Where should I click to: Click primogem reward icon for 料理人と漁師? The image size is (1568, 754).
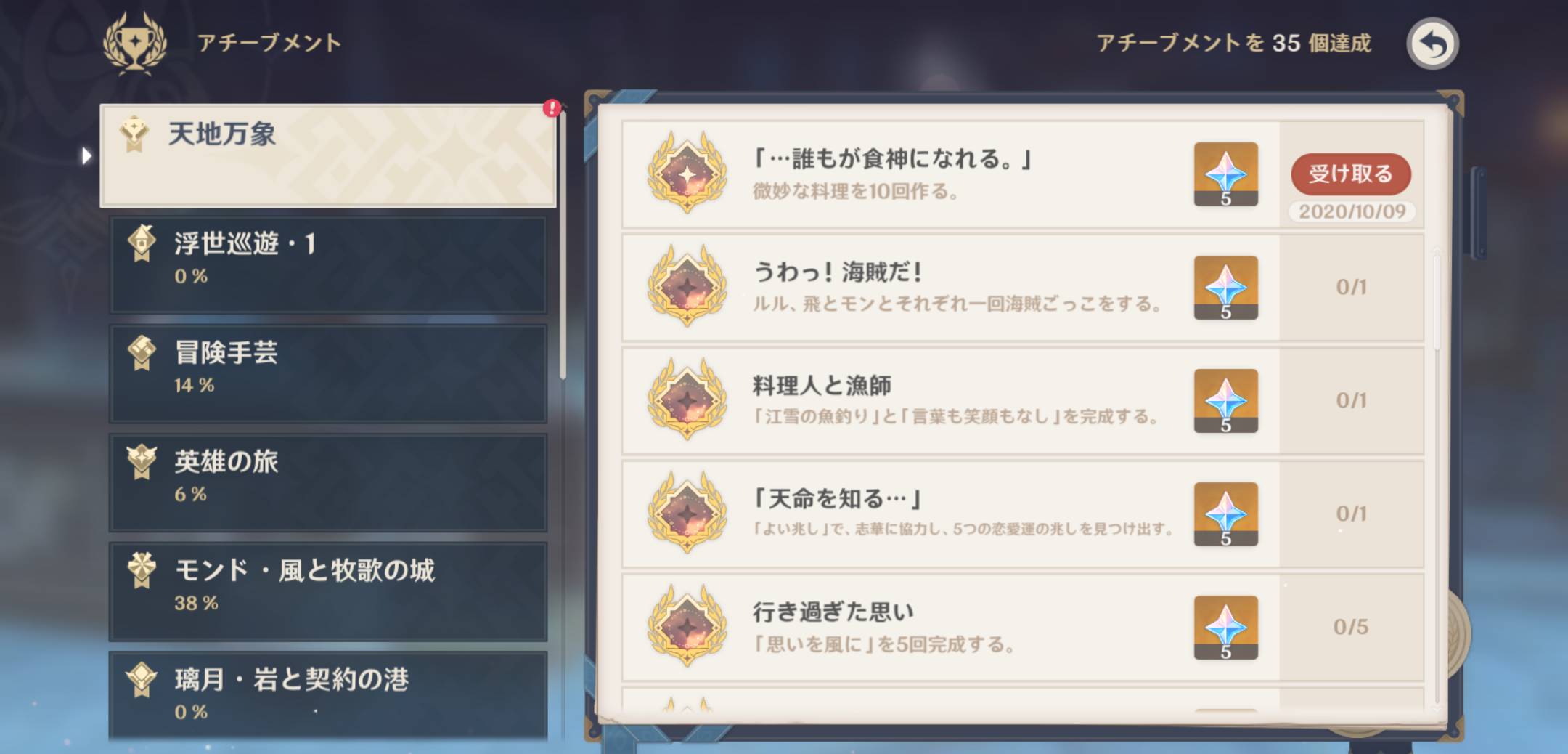click(1225, 401)
